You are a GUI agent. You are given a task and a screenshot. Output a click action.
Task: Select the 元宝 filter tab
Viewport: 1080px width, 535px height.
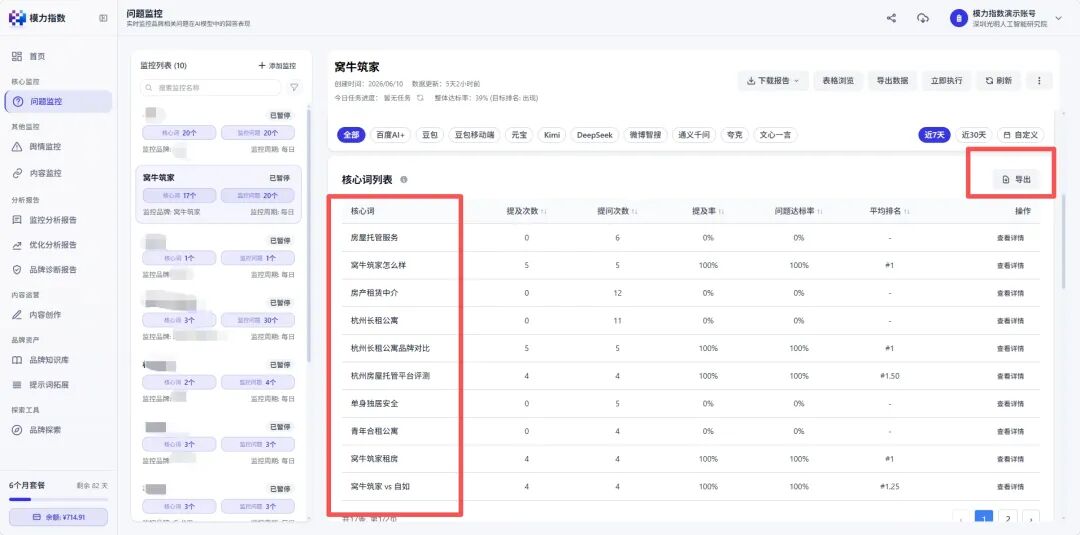pos(519,135)
